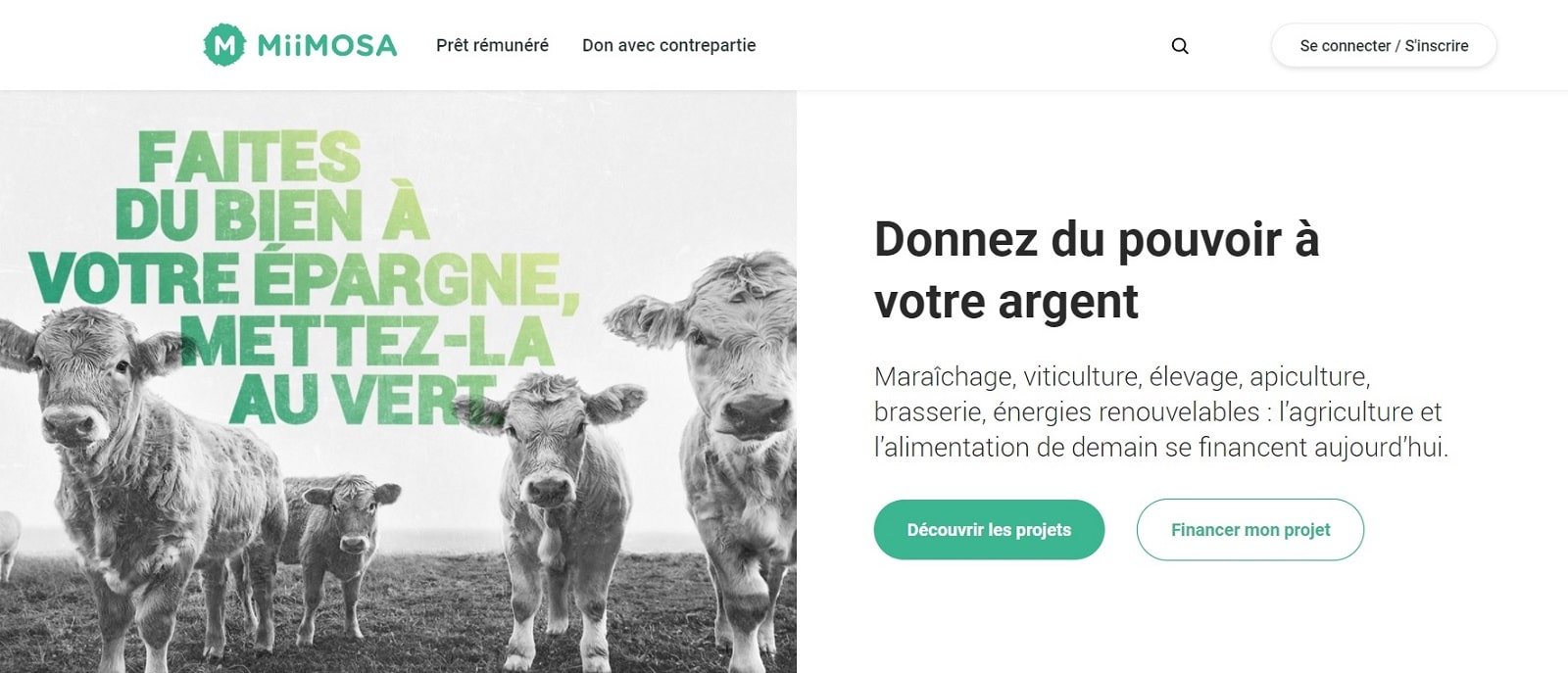1568x673 pixels.
Task: Click the green FAITES word in banner
Action: click(x=250, y=157)
